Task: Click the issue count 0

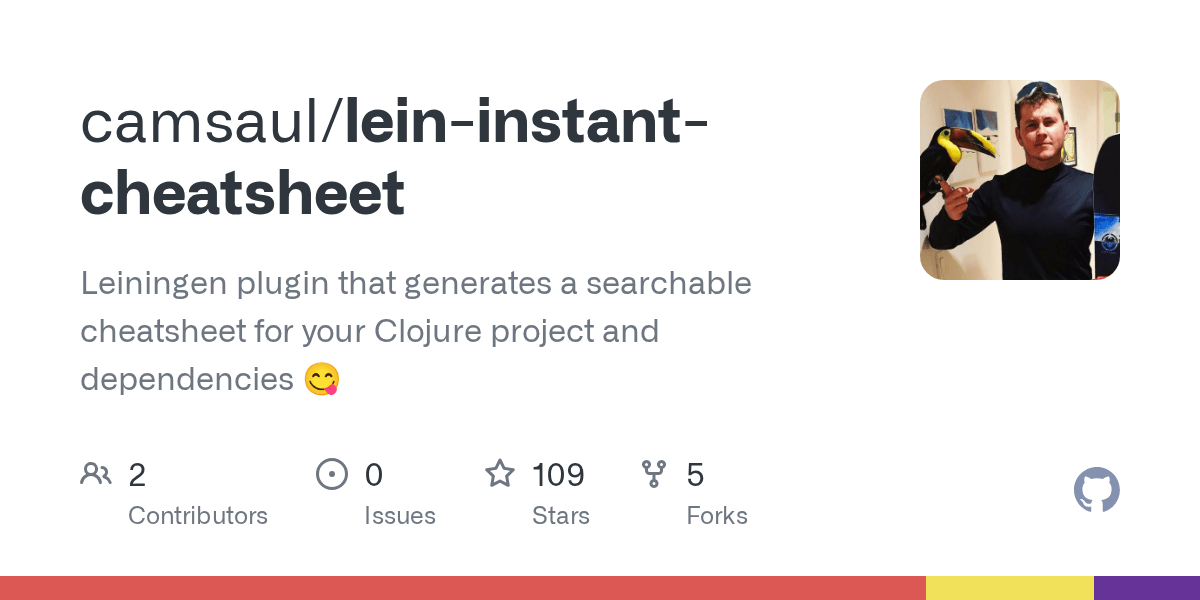Action: (374, 475)
